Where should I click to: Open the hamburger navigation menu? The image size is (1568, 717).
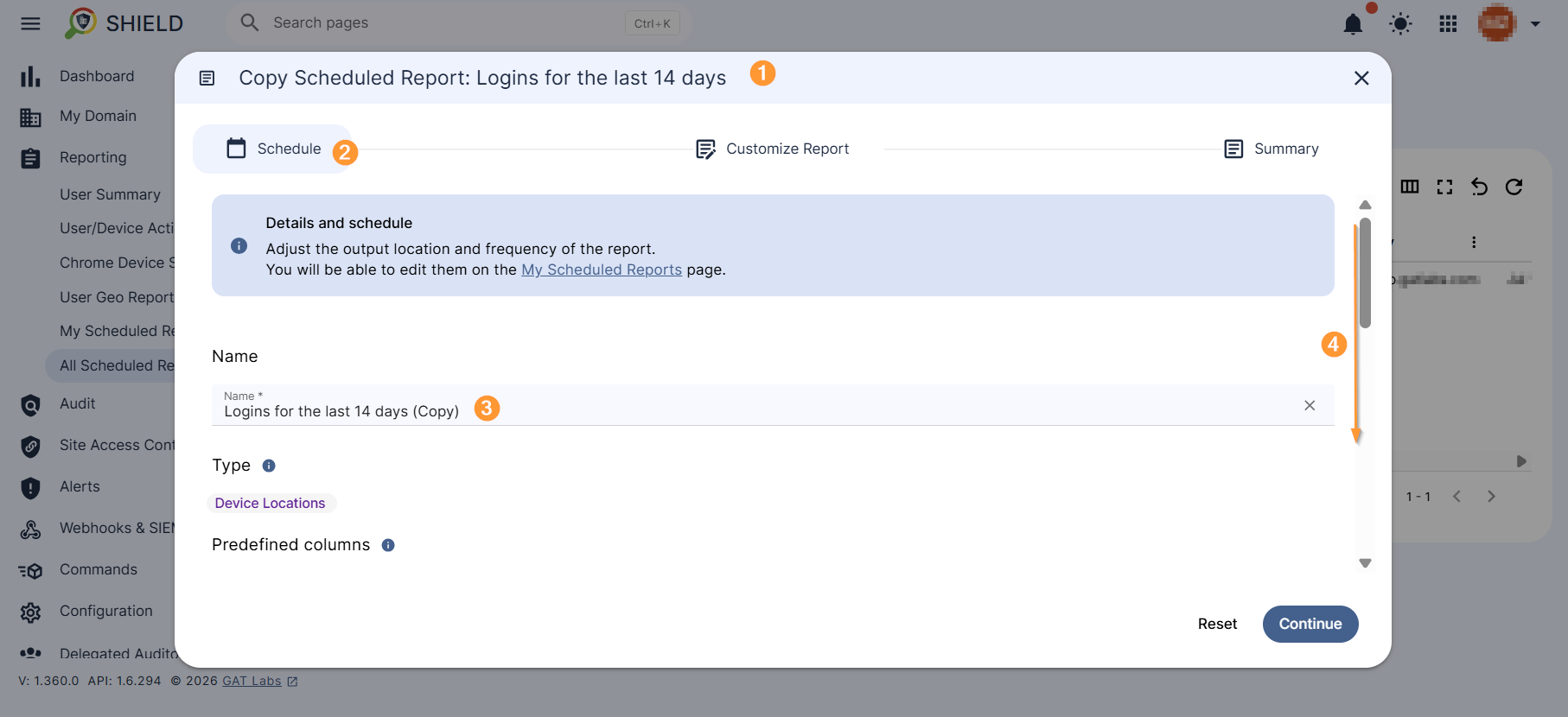[30, 23]
